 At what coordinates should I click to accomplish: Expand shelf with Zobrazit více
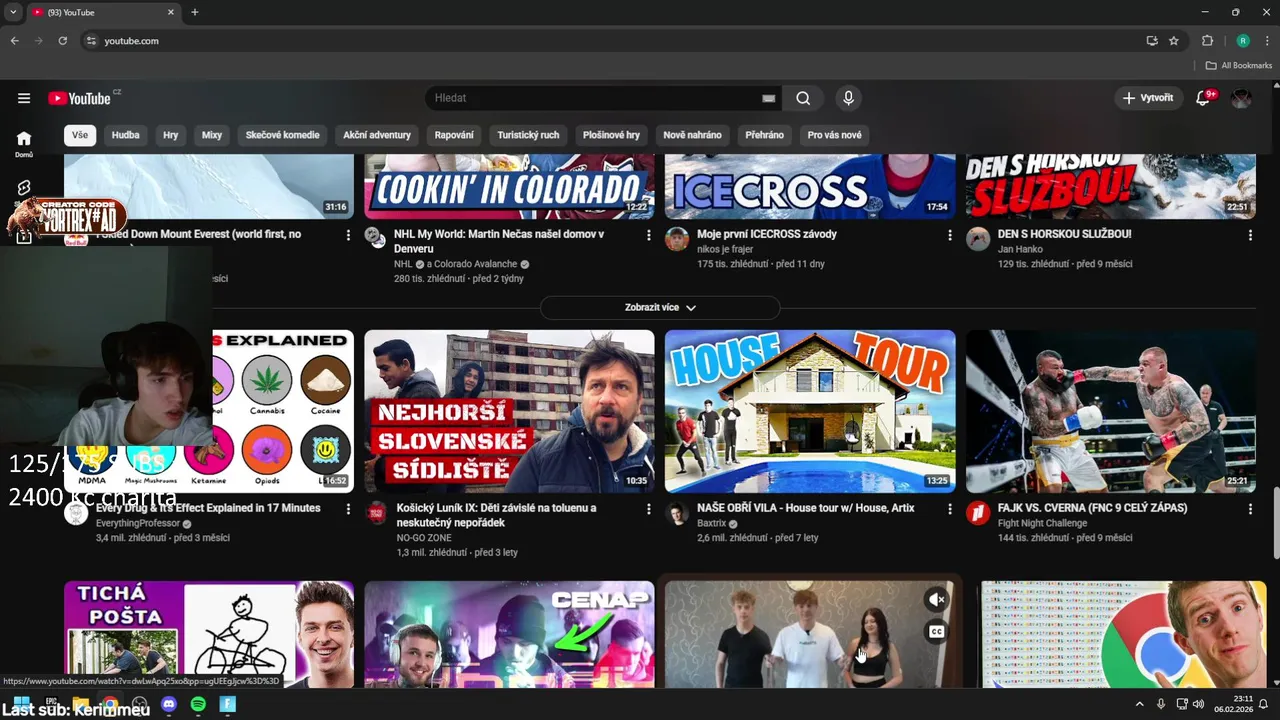pos(660,308)
